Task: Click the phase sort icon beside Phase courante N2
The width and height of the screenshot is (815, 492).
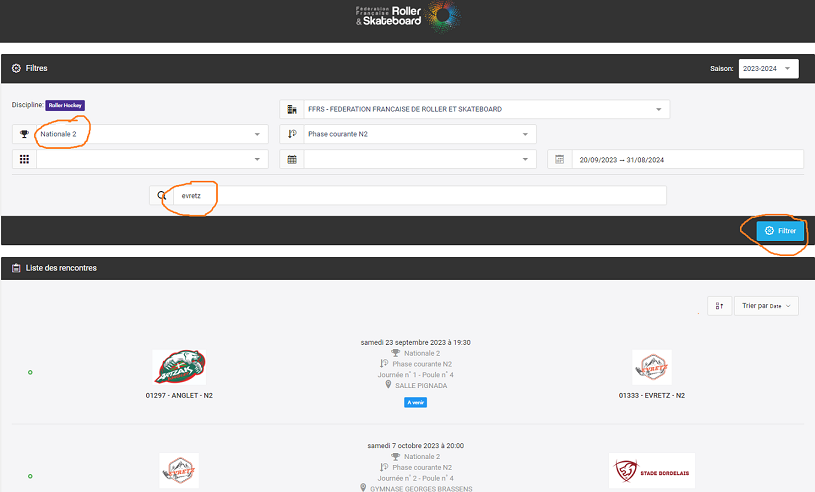Action: coord(292,134)
